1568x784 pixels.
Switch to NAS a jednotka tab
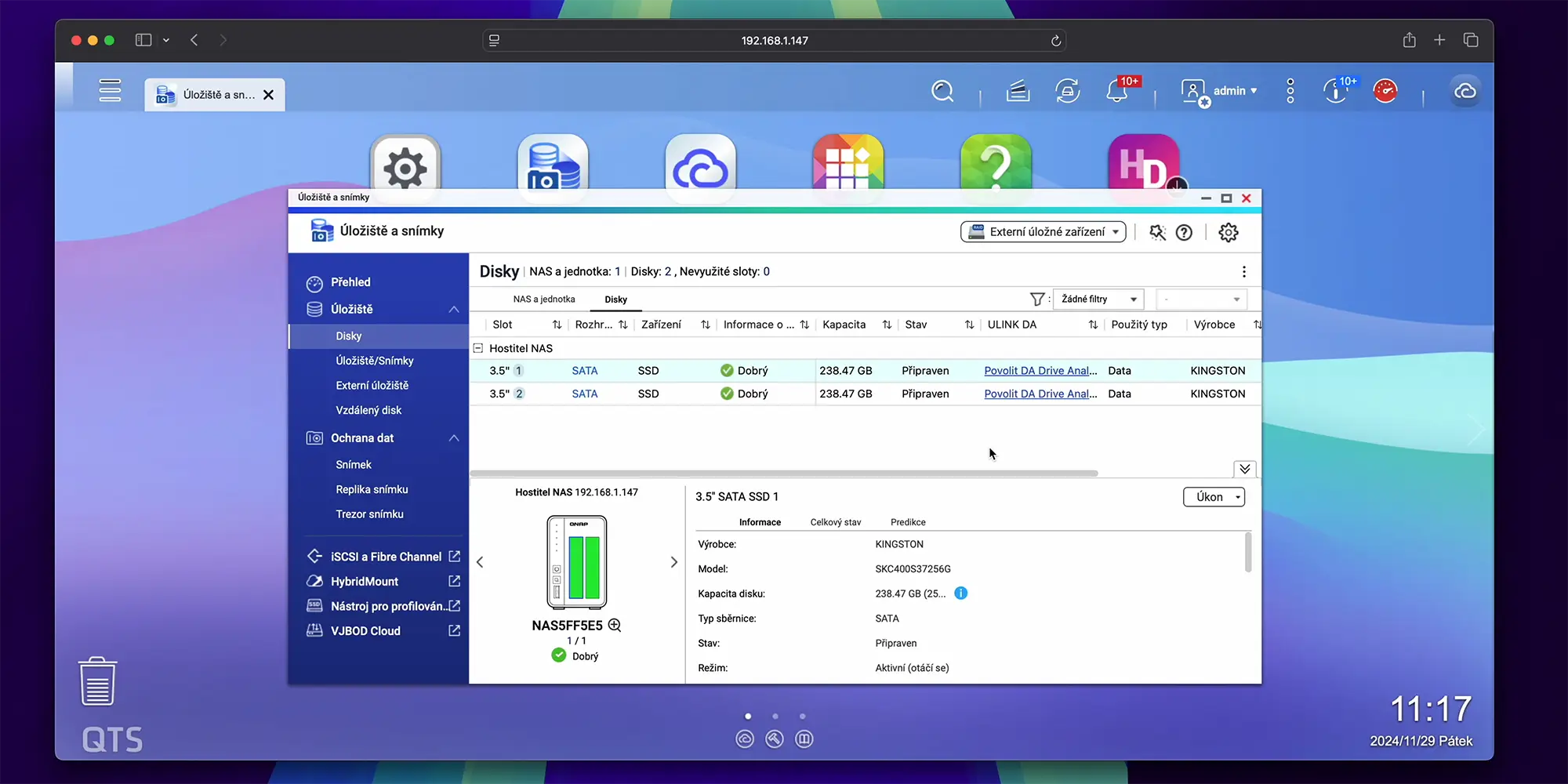544,299
